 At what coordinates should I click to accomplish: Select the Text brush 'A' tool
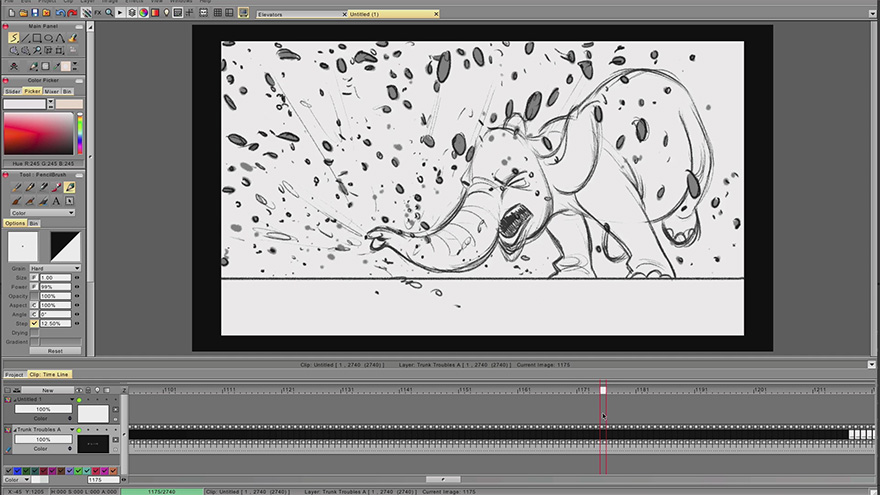click(x=56, y=201)
